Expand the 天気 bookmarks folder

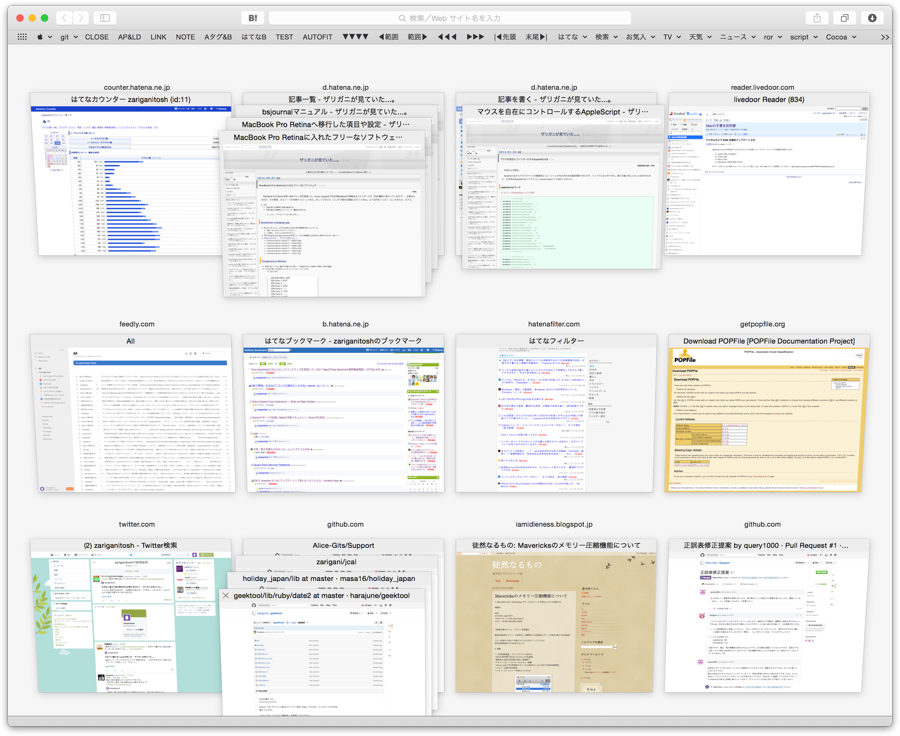700,37
